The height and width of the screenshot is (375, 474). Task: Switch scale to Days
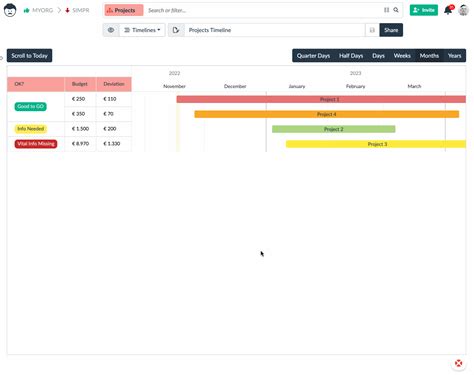(x=378, y=56)
